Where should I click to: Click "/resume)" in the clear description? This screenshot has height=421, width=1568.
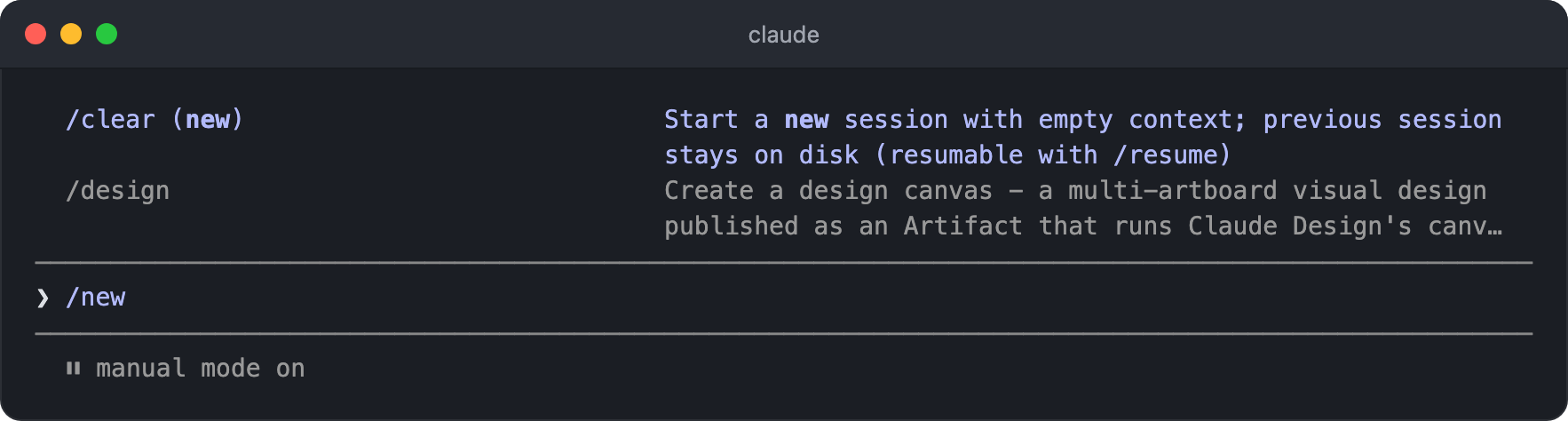[1173, 155]
